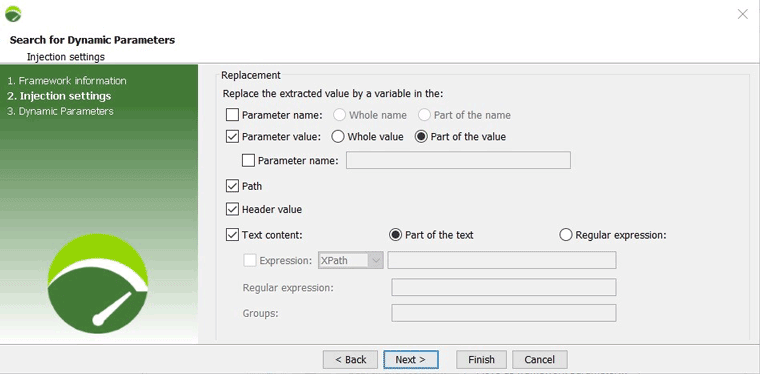Focus the Parameter name text field

pos(458,160)
